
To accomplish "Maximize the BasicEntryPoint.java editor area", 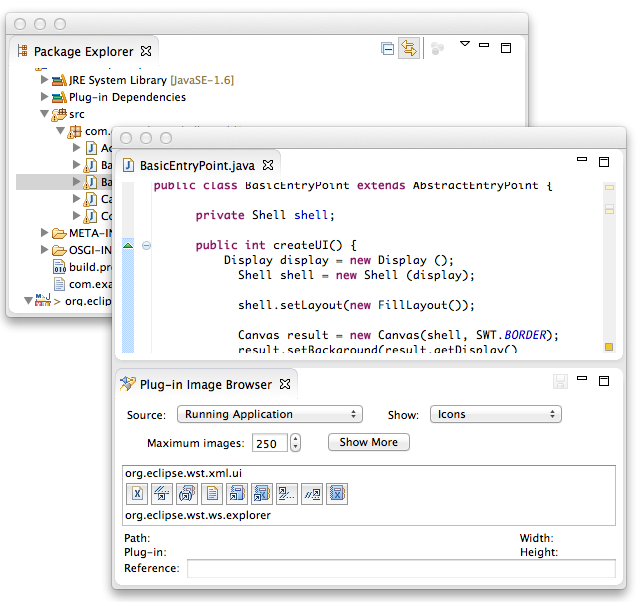I will click(604, 162).
